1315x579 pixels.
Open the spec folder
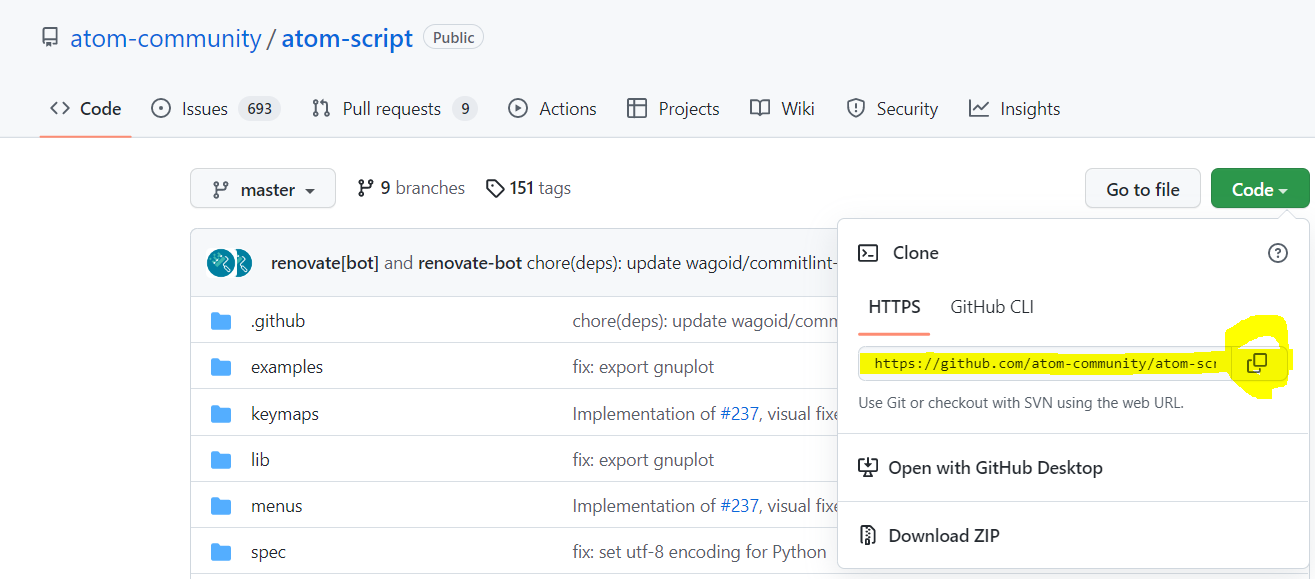pyautogui.click(x=268, y=552)
